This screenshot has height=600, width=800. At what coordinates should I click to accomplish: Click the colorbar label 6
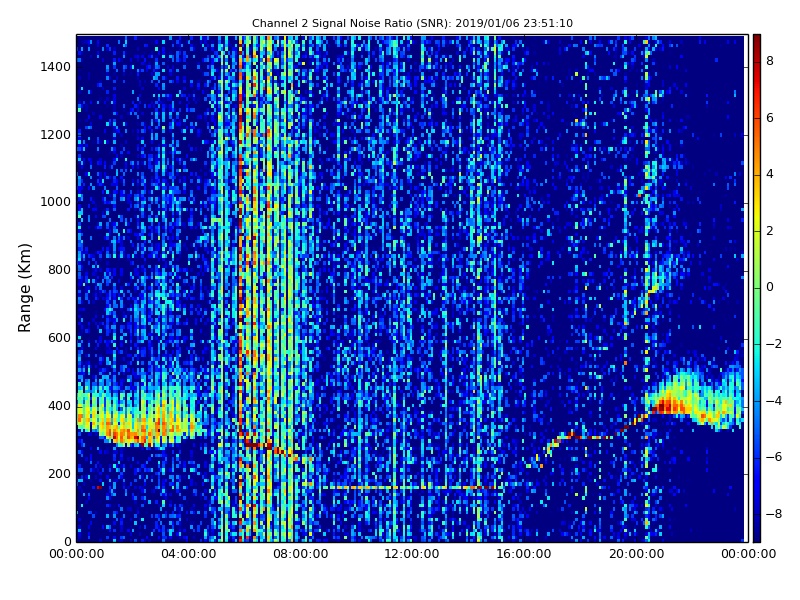click(x=770, y=118)
